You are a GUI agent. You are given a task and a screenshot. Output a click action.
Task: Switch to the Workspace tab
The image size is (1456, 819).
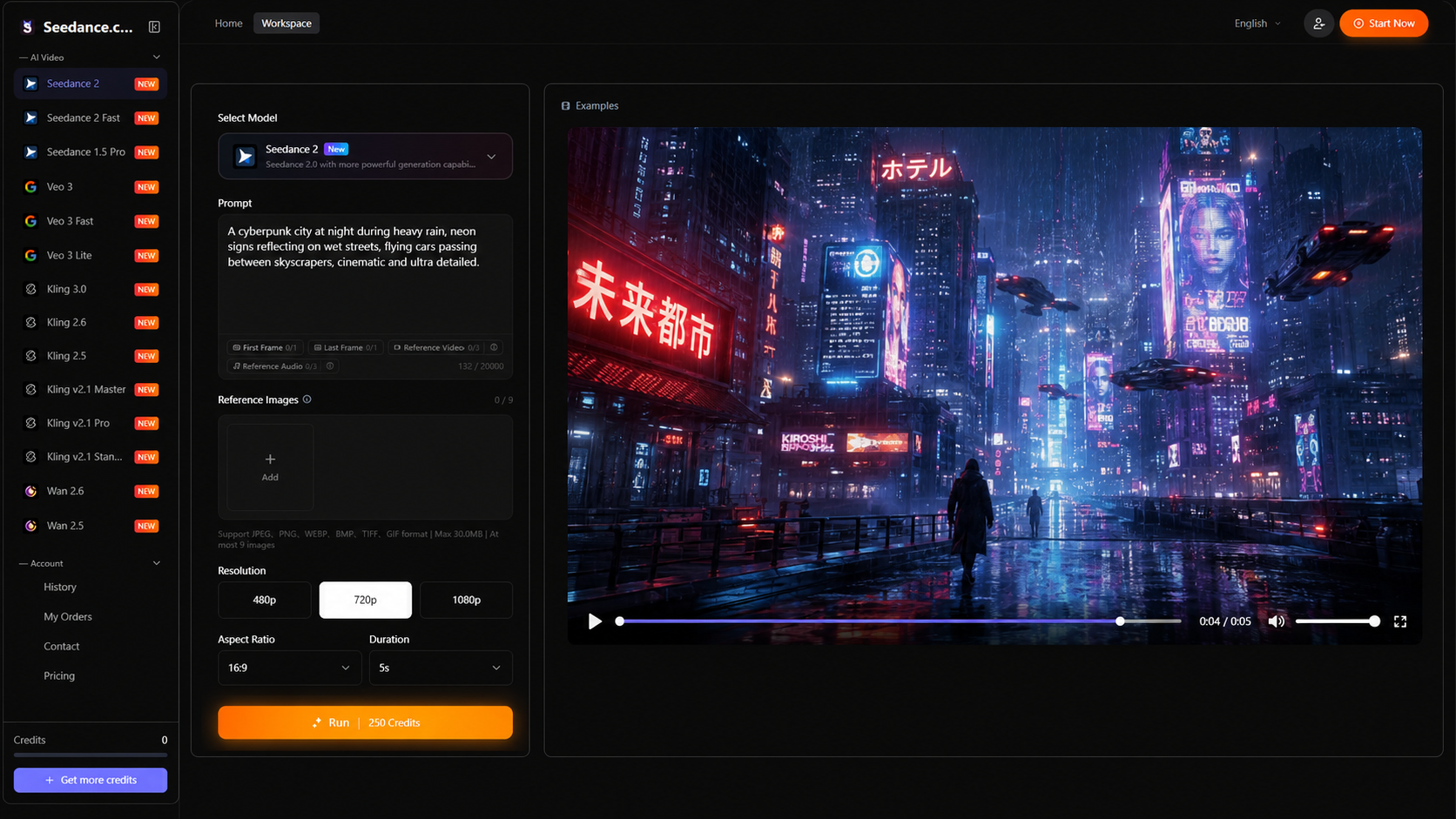click(286, 23)
